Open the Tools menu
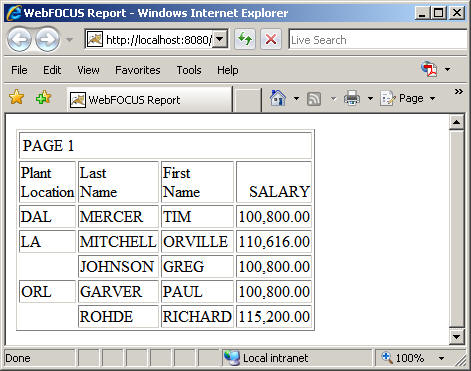Screen dimensions: 471x371 coord(189,70)
